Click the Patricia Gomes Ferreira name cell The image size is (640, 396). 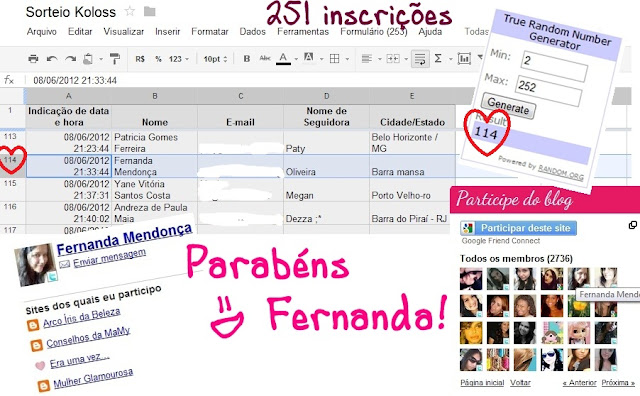click(x=154, y=143)
